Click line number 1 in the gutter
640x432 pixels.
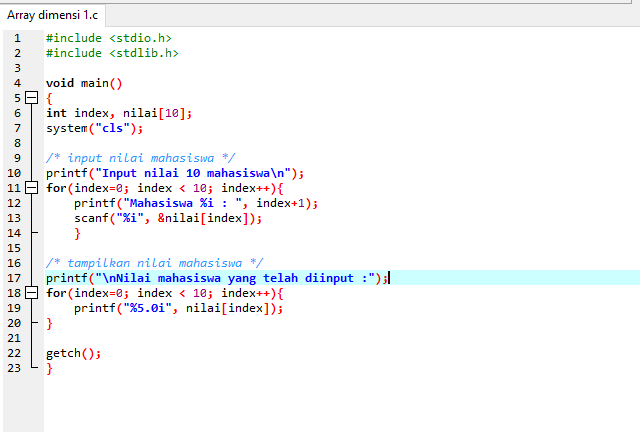coord(17,38)
